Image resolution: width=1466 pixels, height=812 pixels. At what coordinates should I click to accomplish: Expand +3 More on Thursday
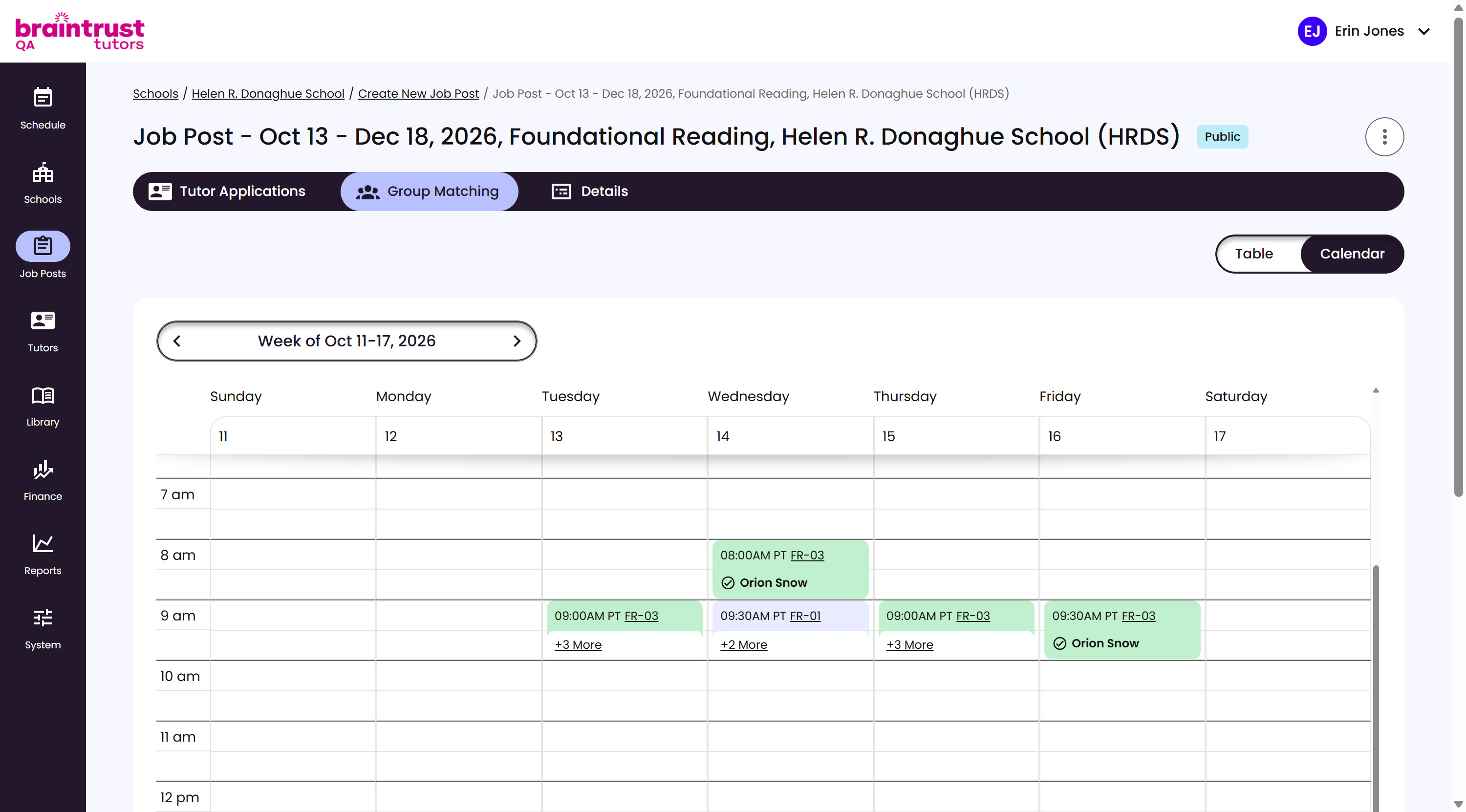click(909, 645)
